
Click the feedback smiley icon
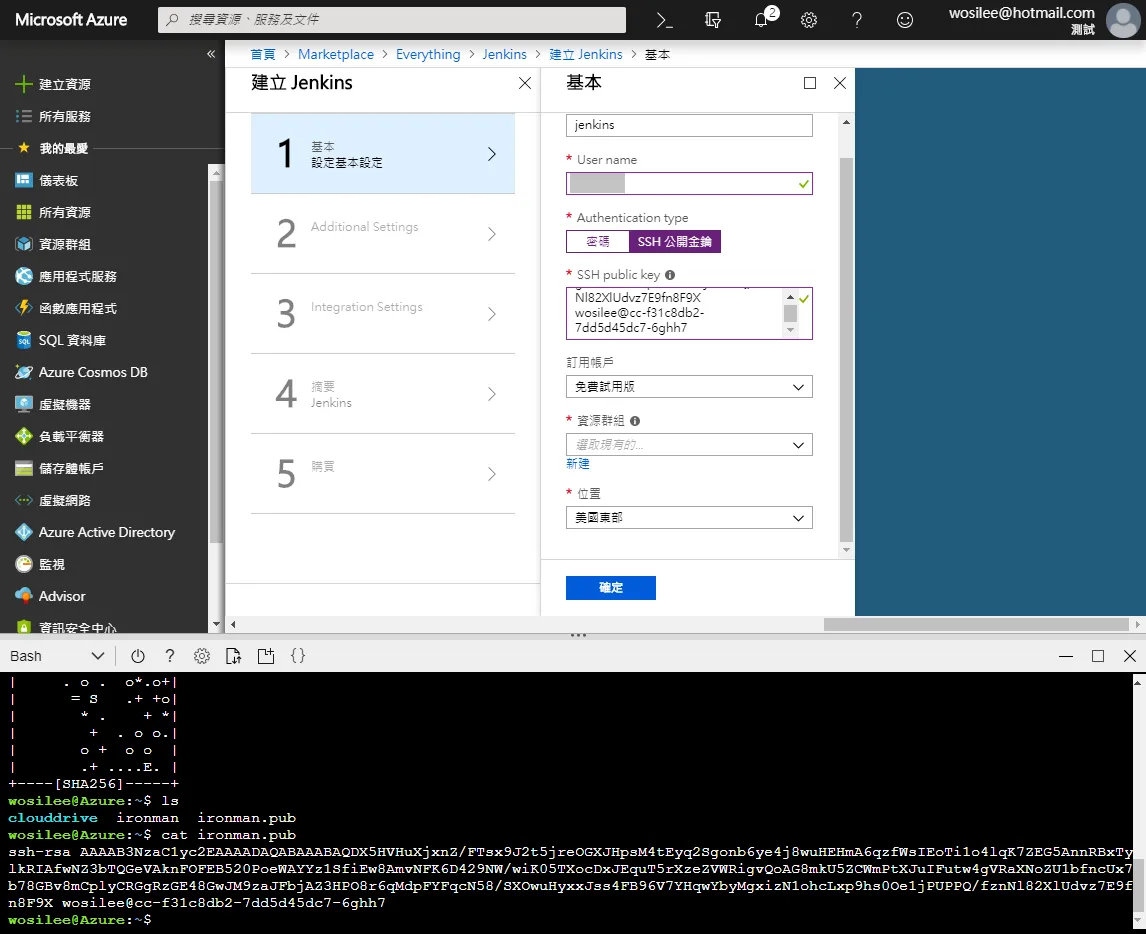pyautogui.click(x=905, y=20)
